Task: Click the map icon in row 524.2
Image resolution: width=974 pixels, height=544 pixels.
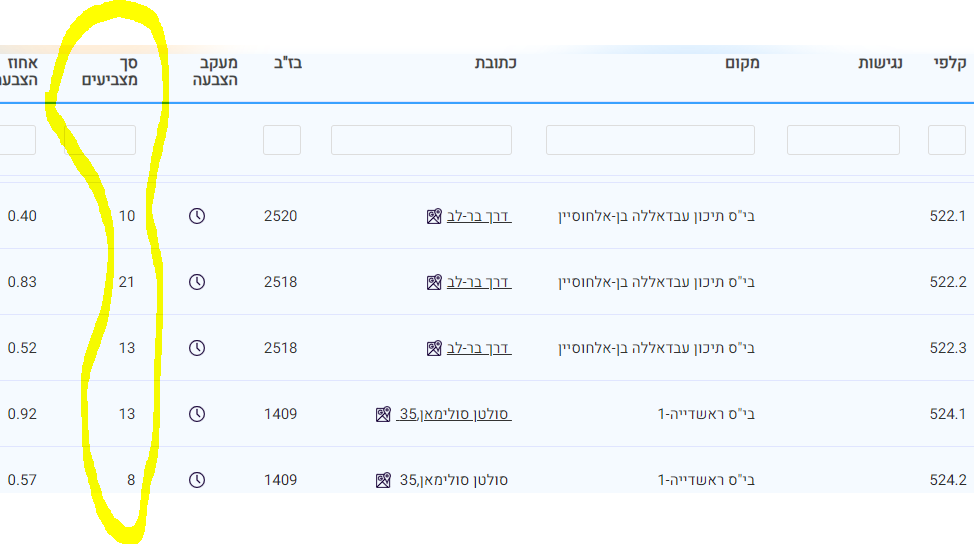Action: click(383, 480)
